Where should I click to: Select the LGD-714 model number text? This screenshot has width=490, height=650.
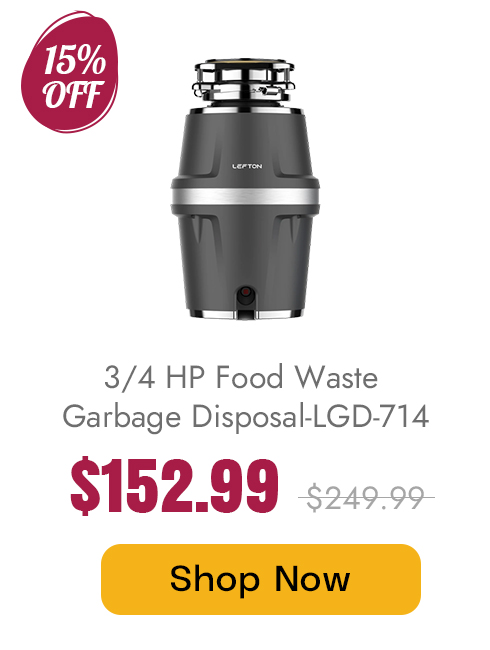(x=370, y=416)
